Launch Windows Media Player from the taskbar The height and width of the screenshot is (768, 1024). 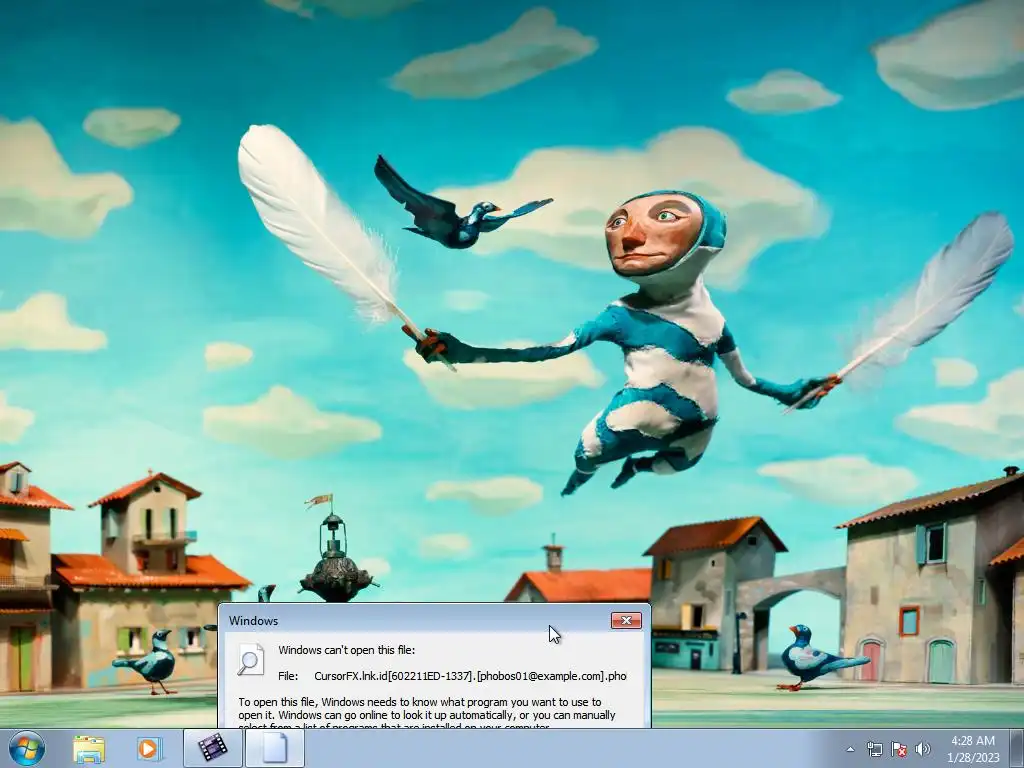point(150,748)
